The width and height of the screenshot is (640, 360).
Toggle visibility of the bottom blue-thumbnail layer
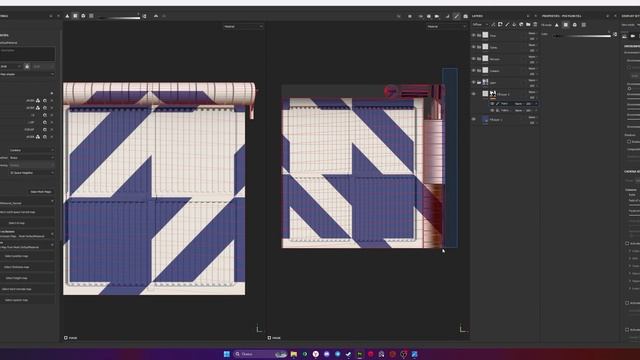[x=474, y=120]
